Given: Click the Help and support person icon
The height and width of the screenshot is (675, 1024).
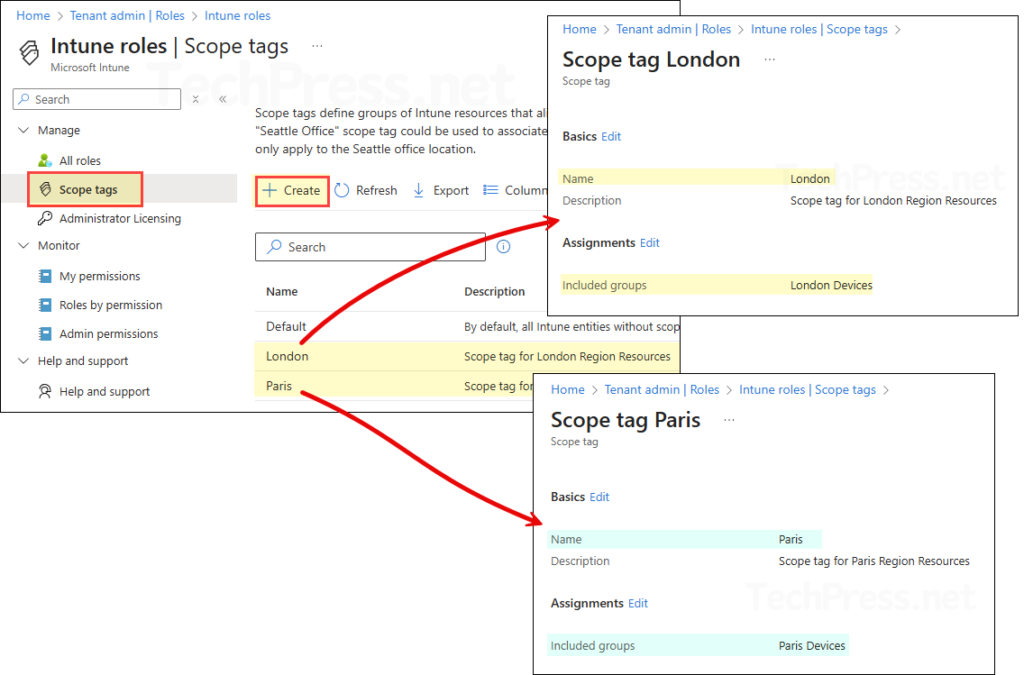Looking at the screenshot, I should [x=44, y=391].
